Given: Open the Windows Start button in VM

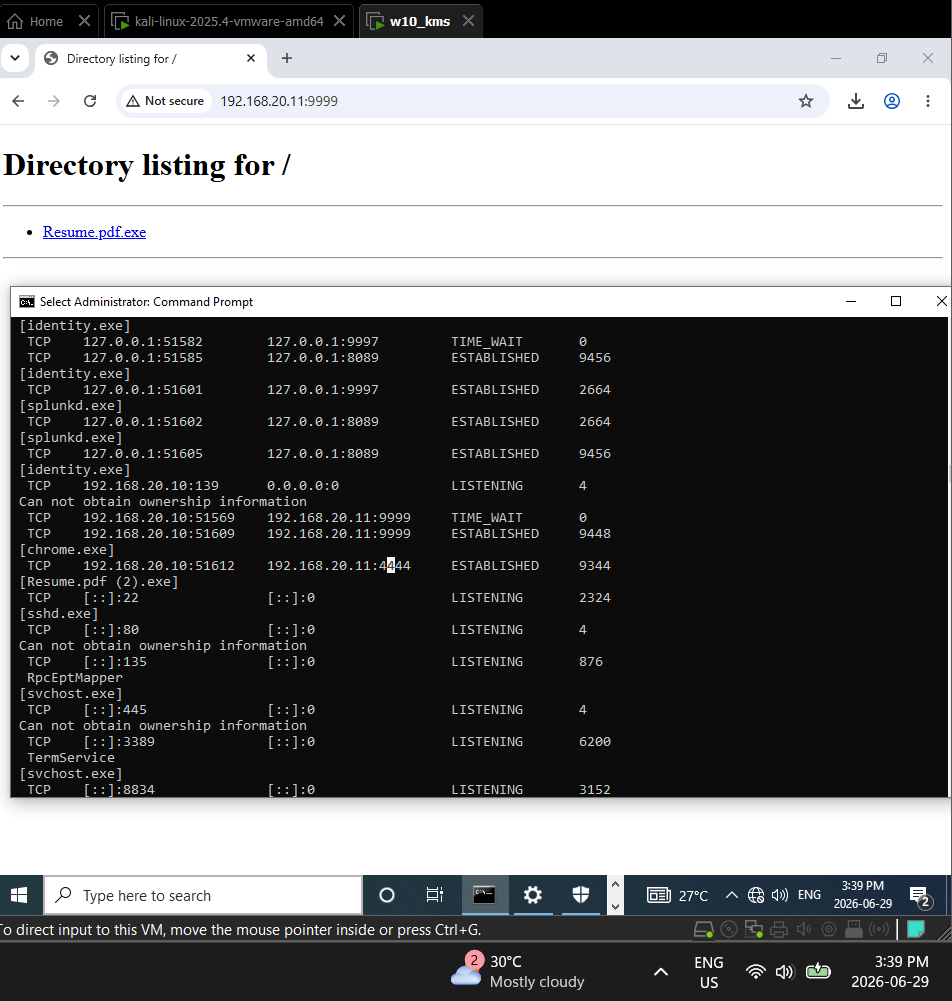Looking at the screenshot, I should tap(19, 895).
